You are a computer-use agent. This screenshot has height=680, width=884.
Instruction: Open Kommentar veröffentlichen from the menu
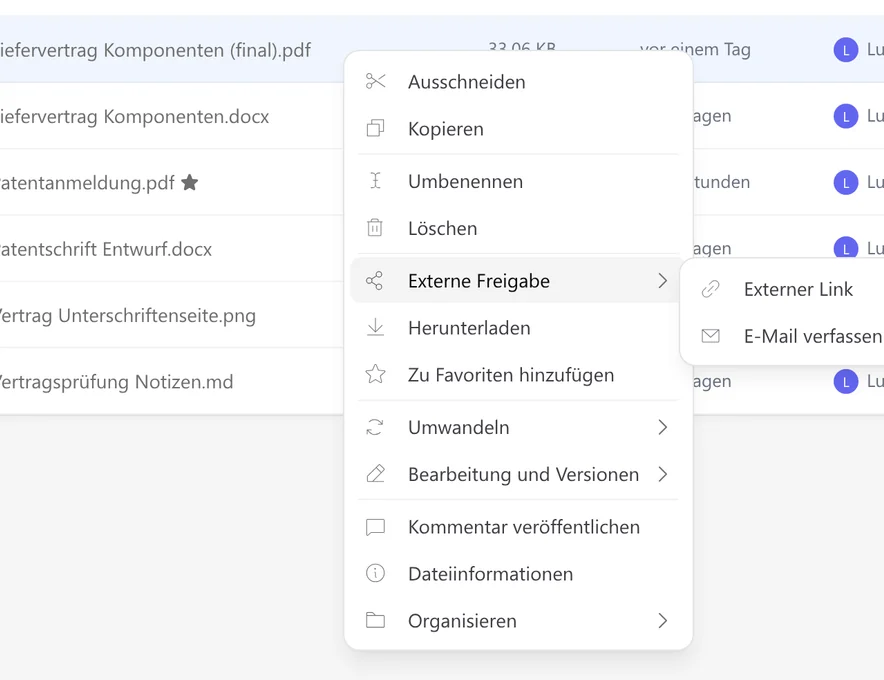(519, 527)
